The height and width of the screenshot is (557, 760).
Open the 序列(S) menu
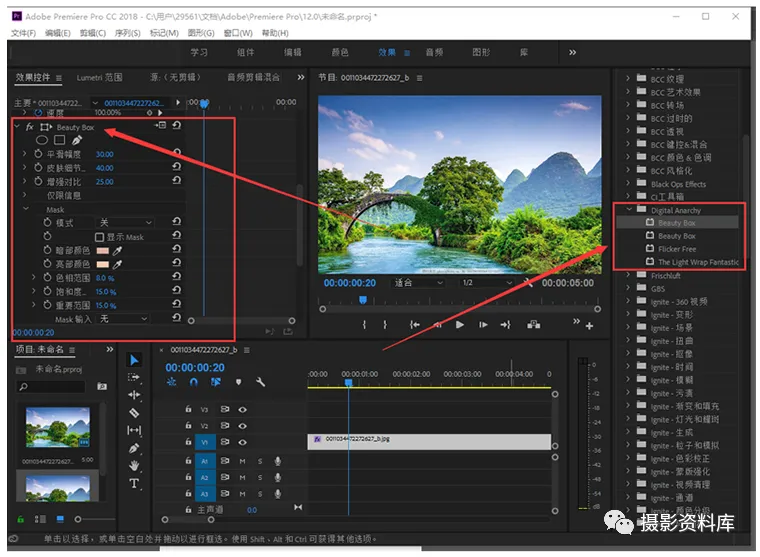click(x=127, y=33)
